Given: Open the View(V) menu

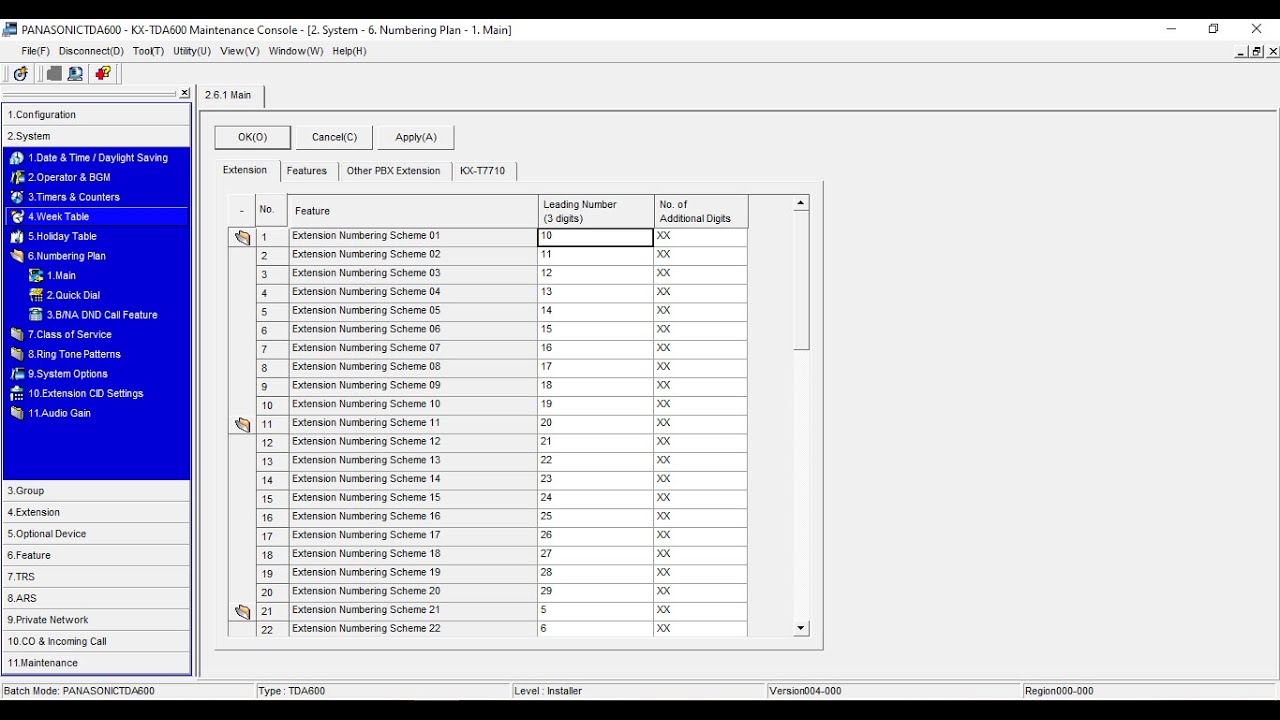Looking at the screenshot, I should [x=240, y=51].
